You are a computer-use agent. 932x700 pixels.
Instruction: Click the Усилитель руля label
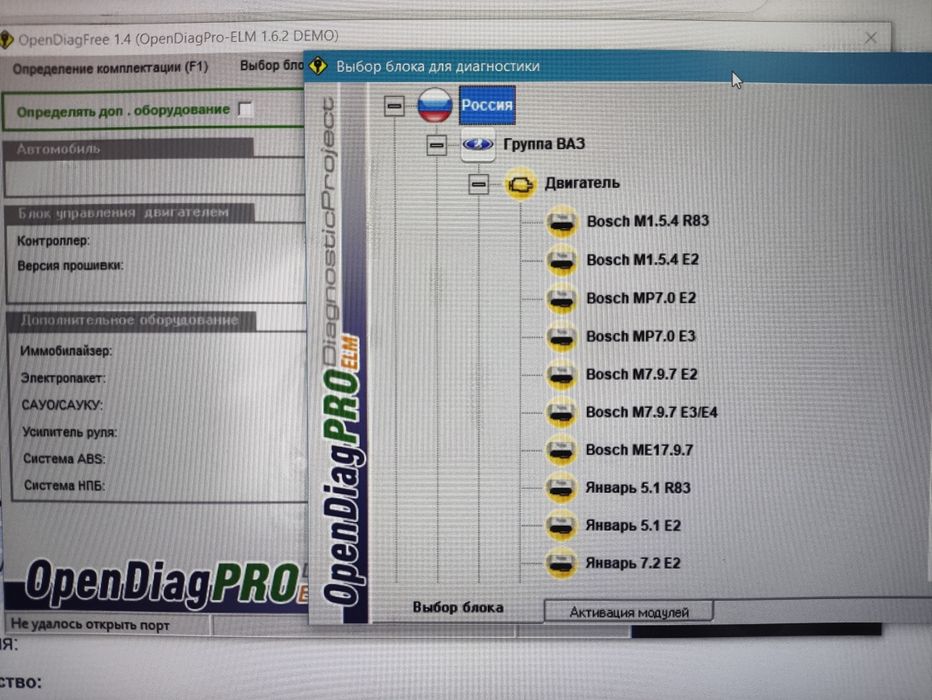pyautogui.click(x=70, y=432)
